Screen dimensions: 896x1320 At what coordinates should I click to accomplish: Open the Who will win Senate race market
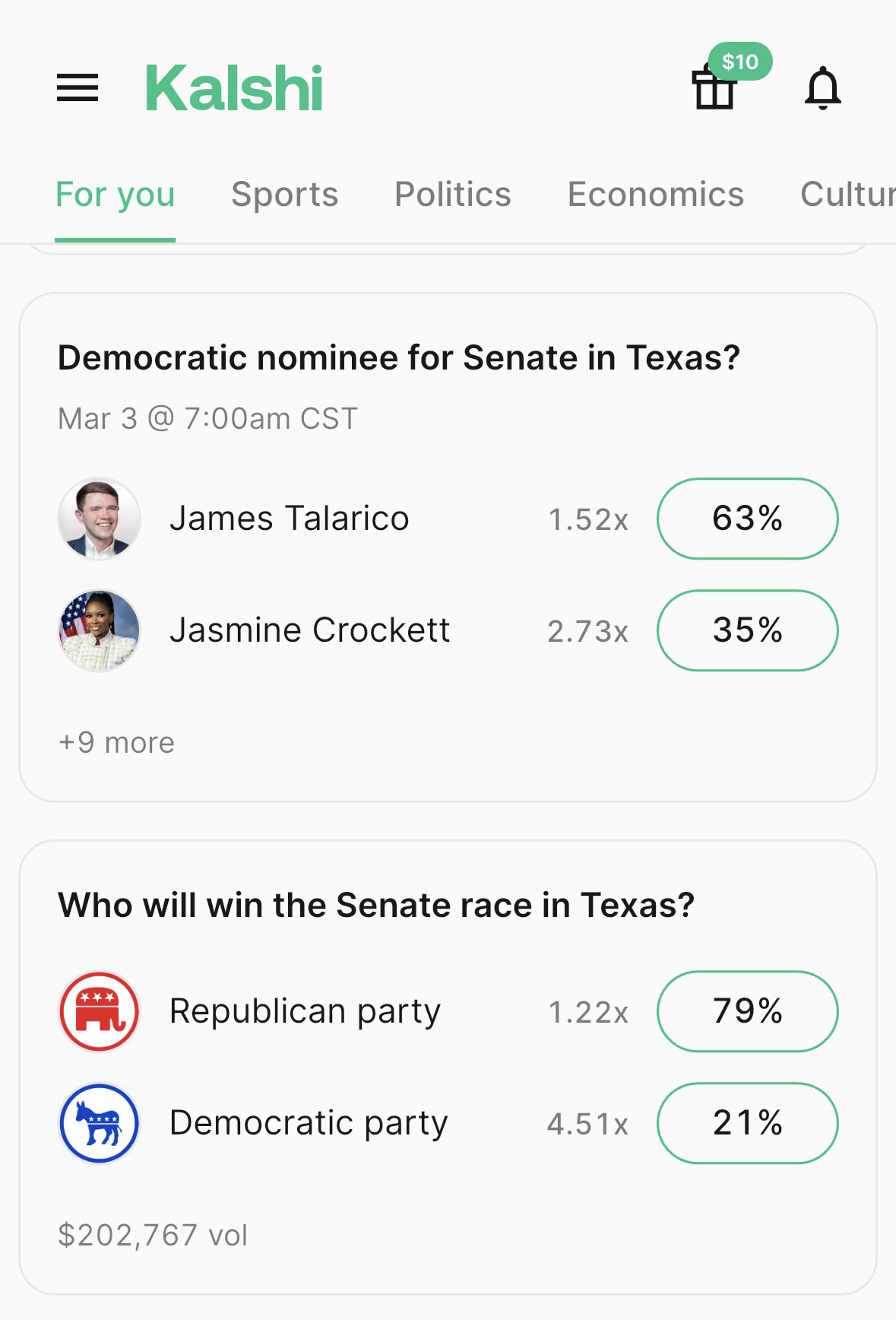[x=376, y=906]
